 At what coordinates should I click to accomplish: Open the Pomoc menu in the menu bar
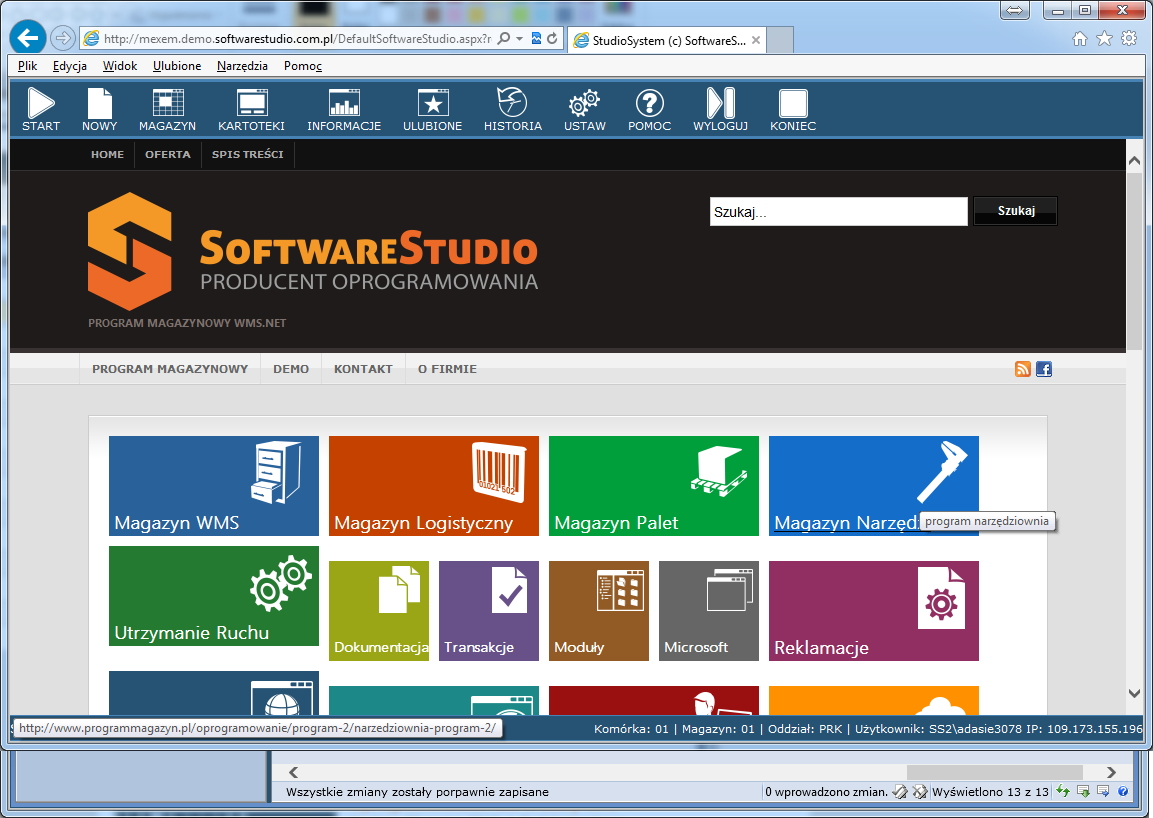[303, 65]
